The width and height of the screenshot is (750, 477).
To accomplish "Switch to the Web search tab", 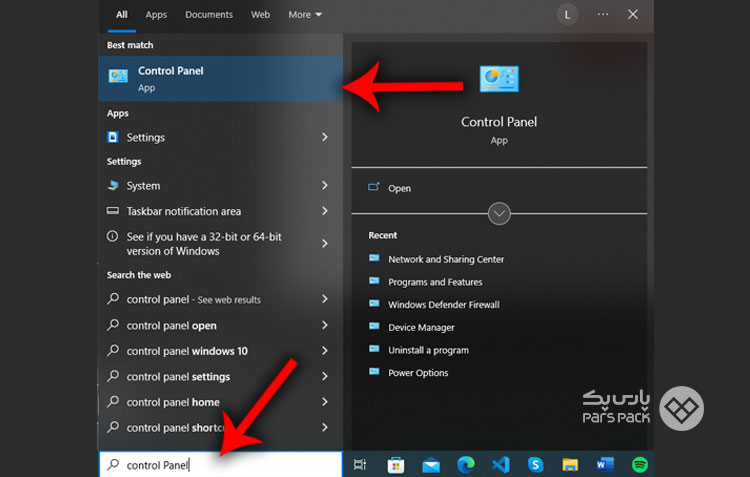I will [x=260, y=15].
